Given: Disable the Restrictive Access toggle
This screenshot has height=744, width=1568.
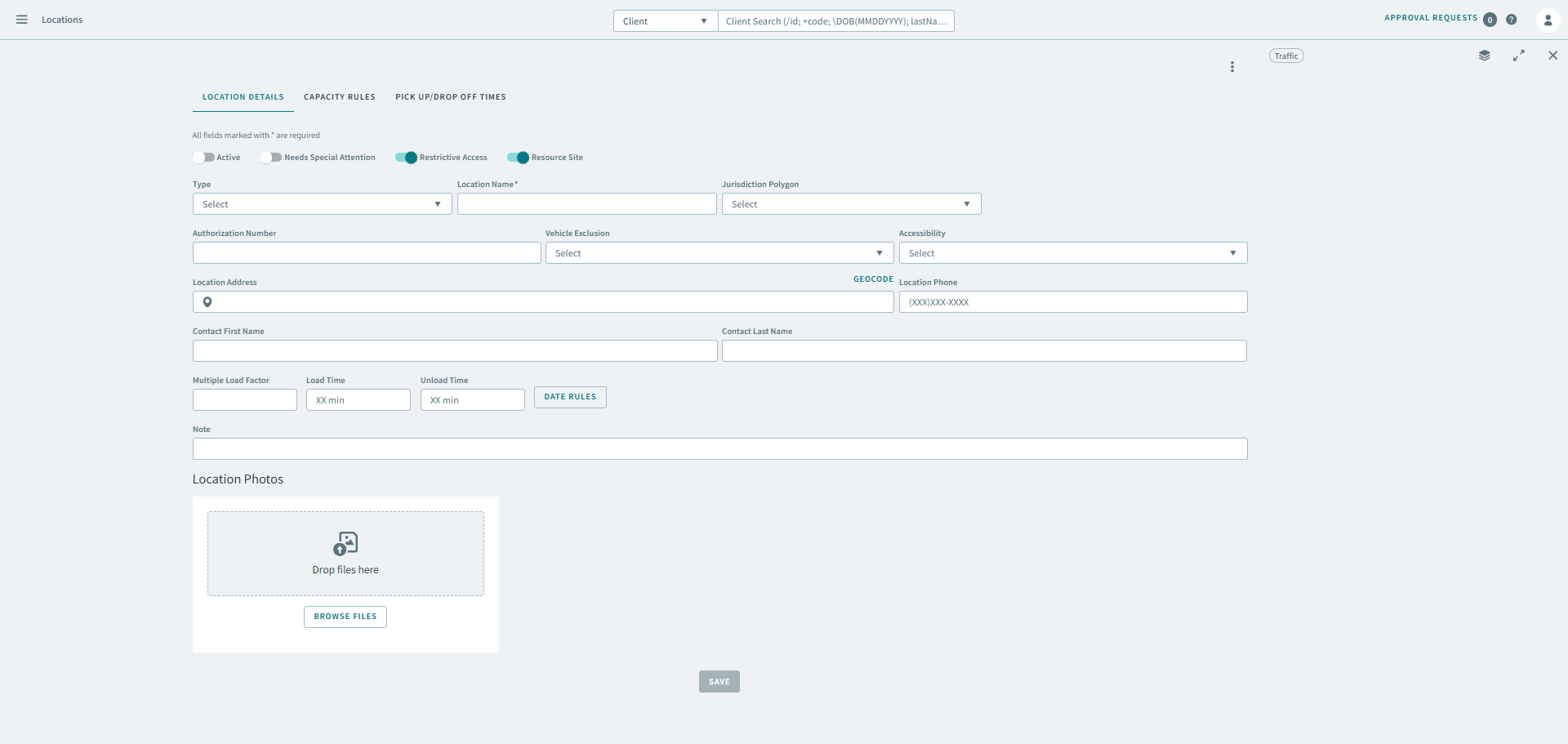Looking at the screenshot, I should 406,158.
